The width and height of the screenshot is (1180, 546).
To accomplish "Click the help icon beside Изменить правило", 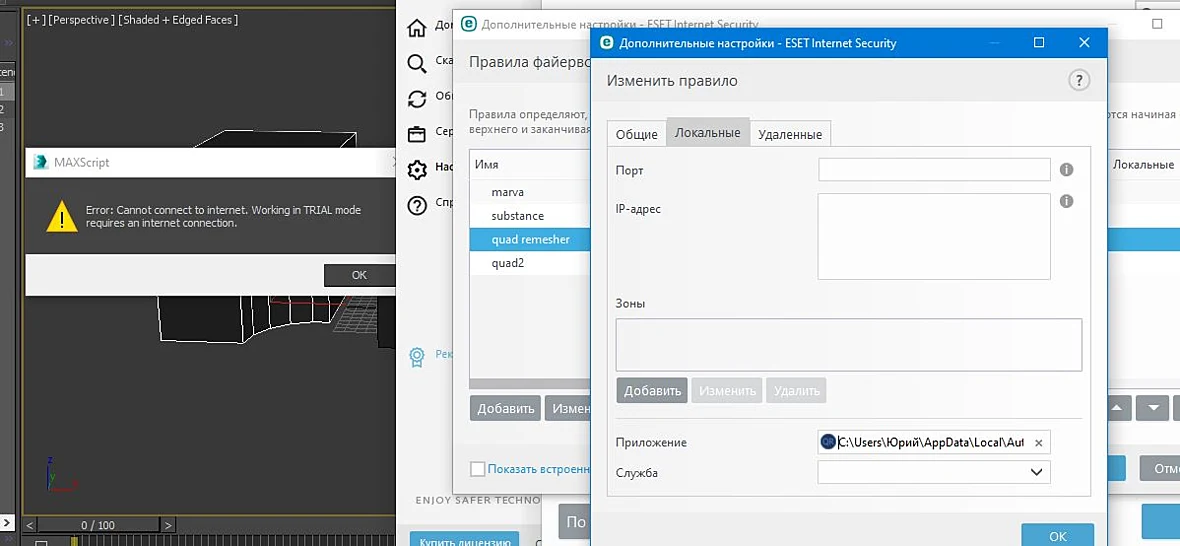I will pos(1078,80).
